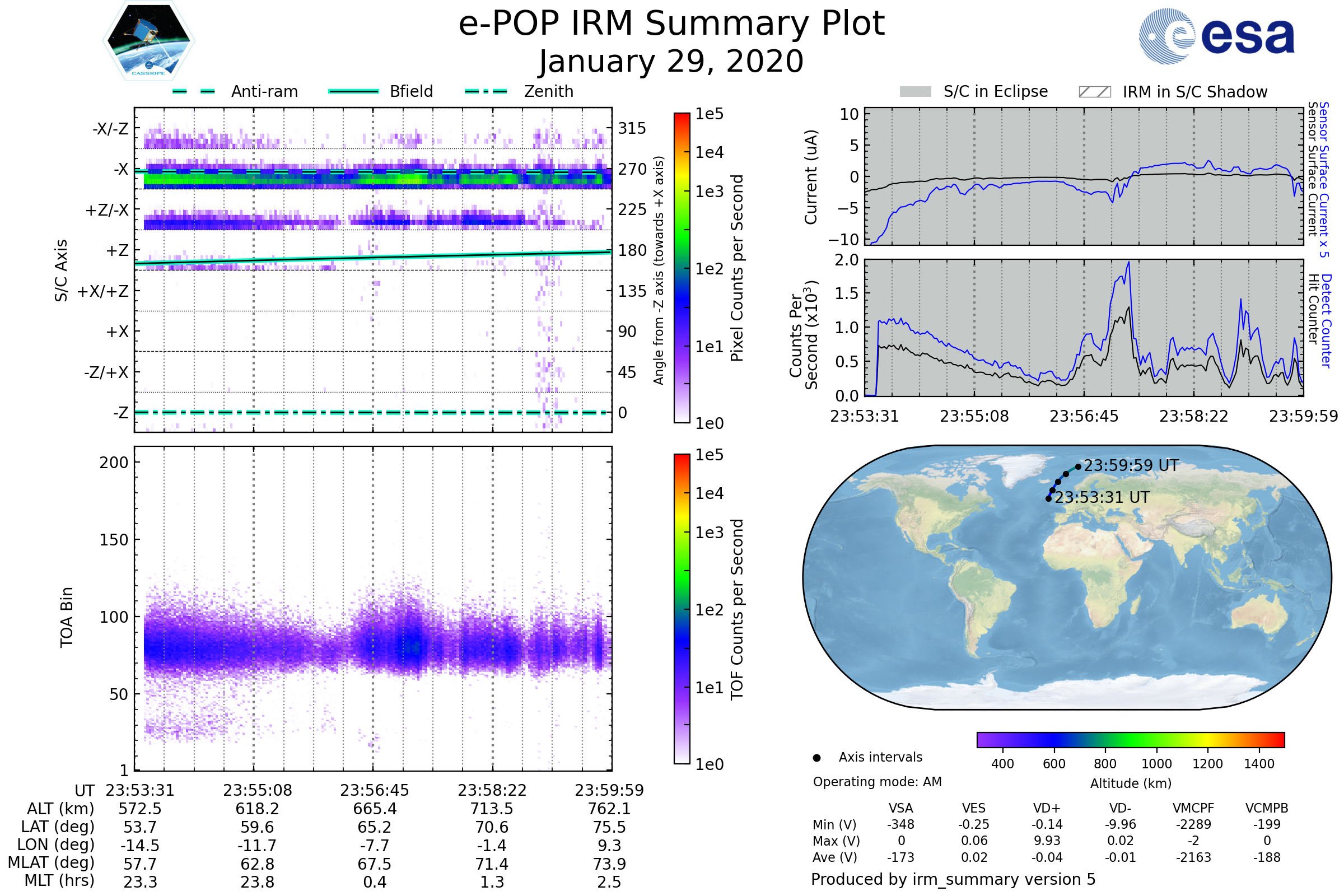Click the Anti-ram dashed line legend marker
1344x896 pixels.
194,91
